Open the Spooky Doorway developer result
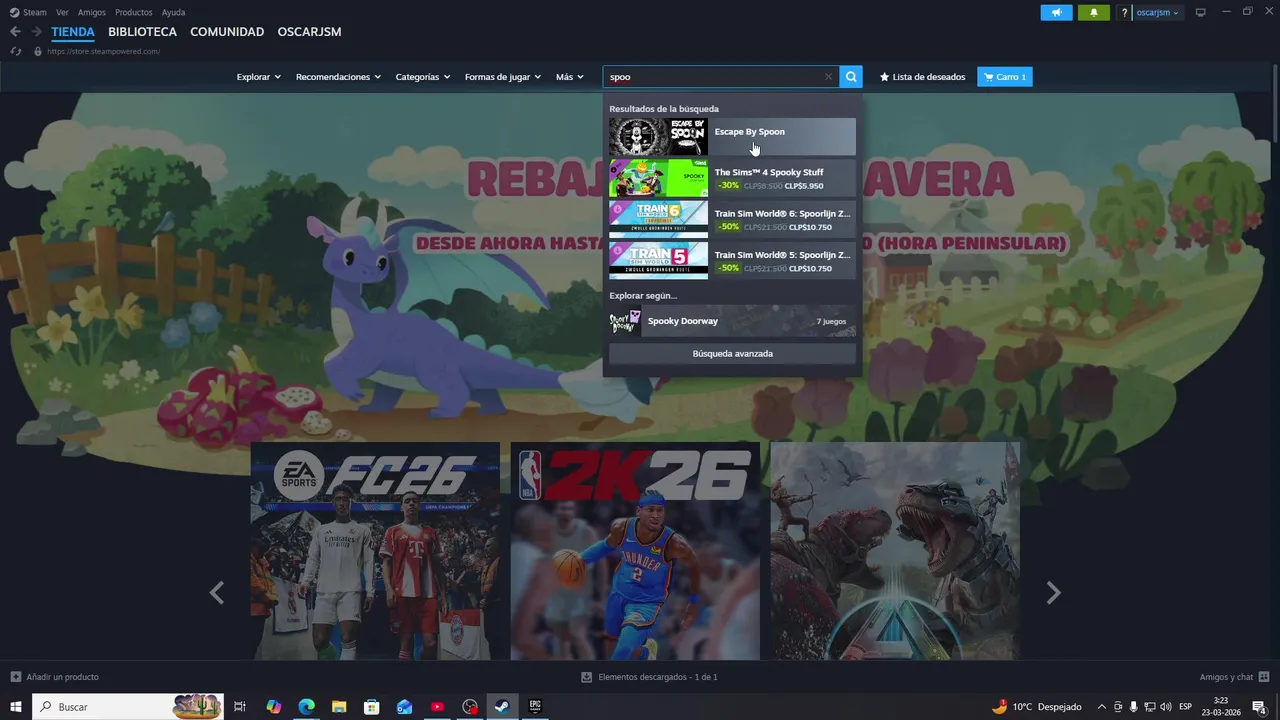This screenshot has width=1280, height=720. [x=732, y=321]
